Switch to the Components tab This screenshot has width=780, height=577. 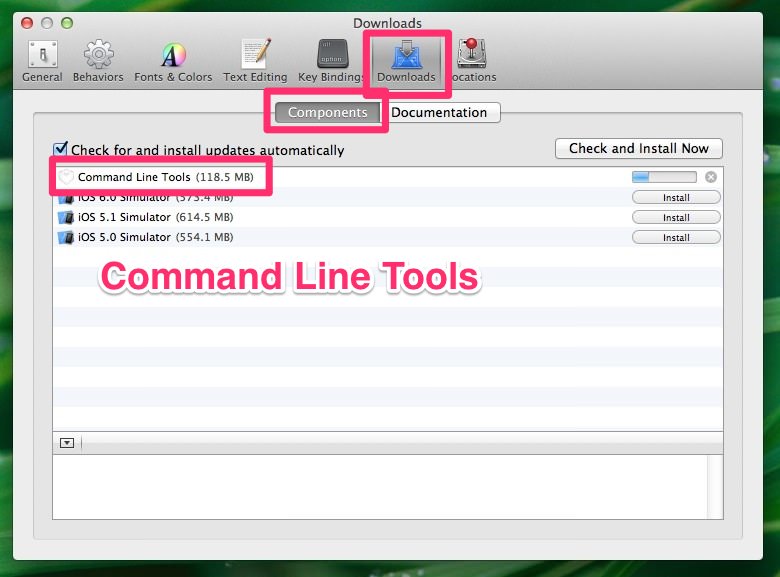point(327,112)
